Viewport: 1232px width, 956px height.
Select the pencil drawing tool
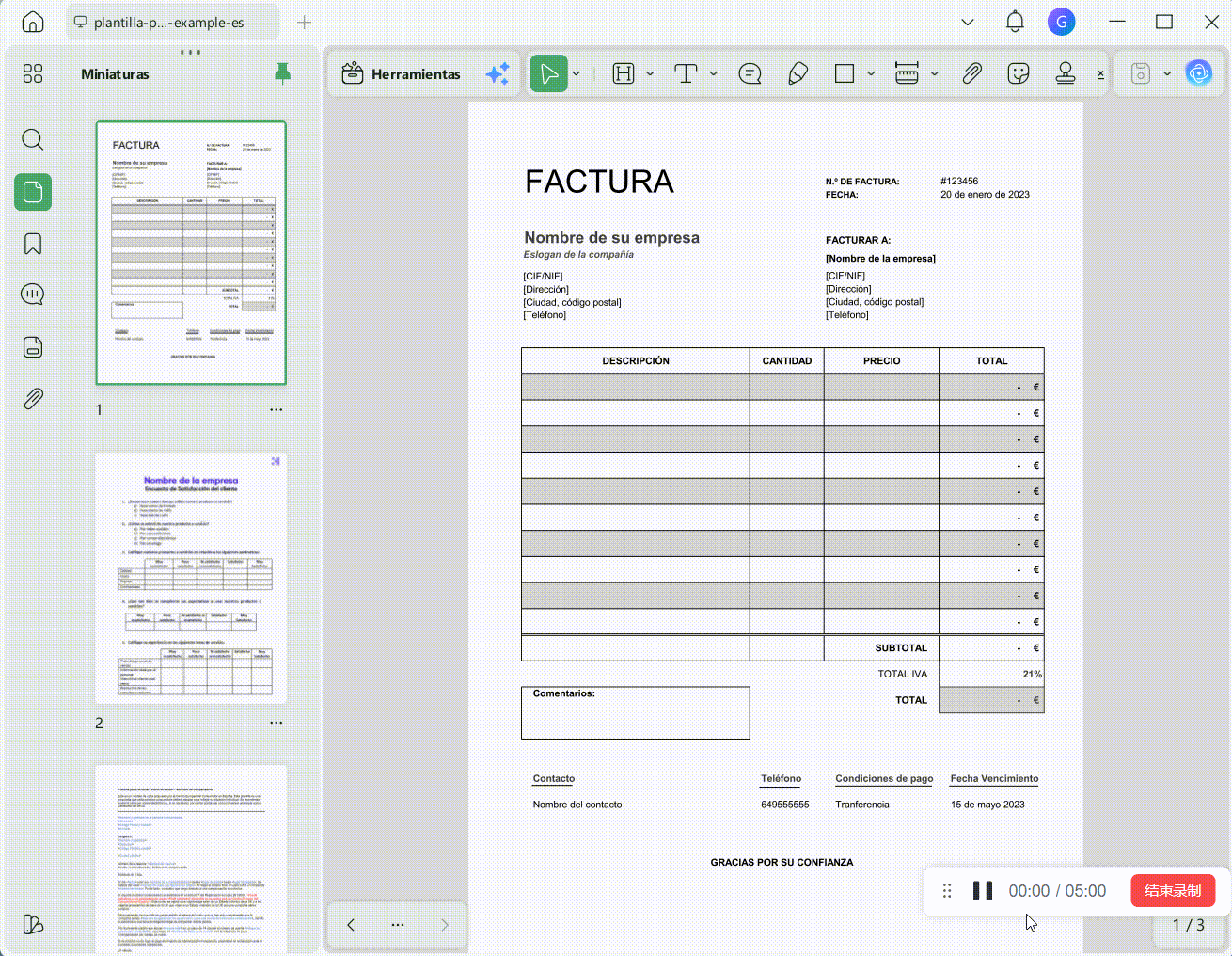(x=798, y=73)
